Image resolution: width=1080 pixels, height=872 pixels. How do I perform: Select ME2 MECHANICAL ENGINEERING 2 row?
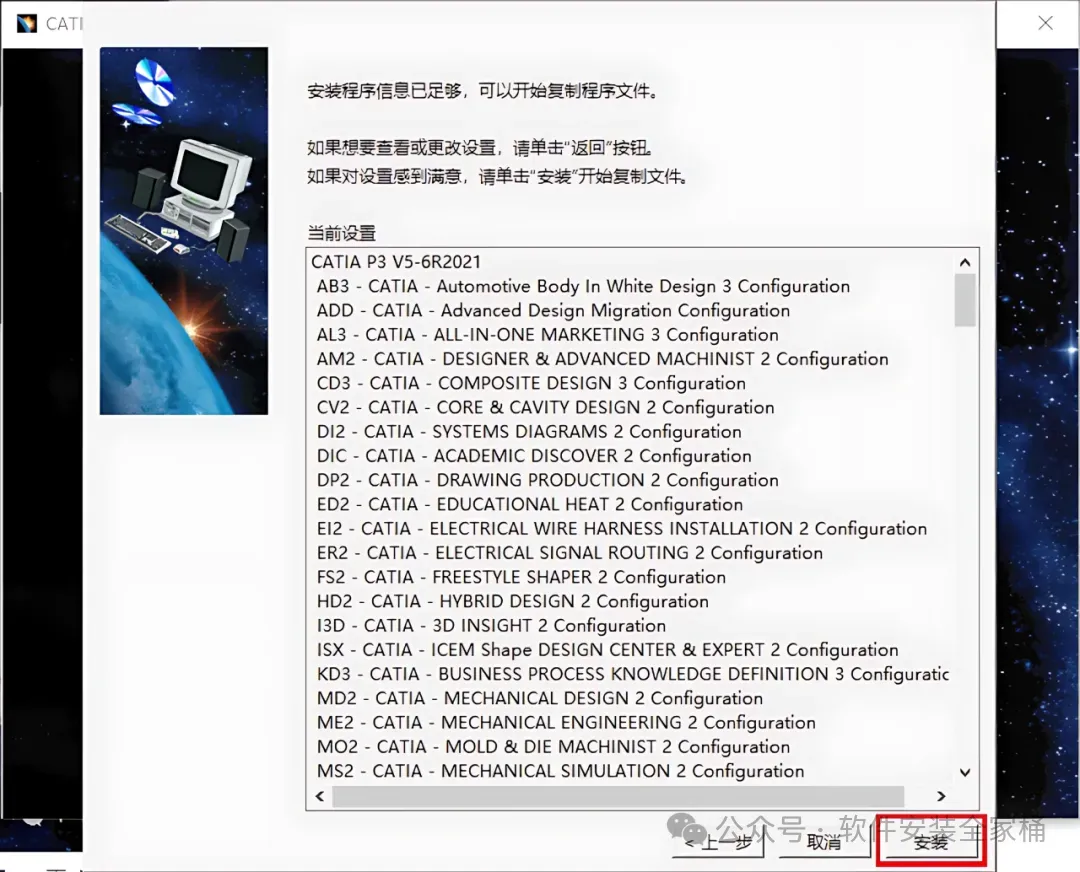[x=566, y=723]
